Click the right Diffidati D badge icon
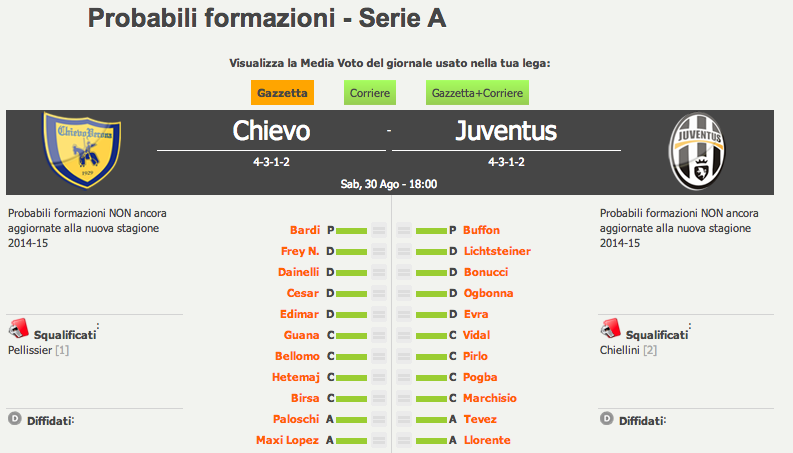Image resolution: width=793 pixels, height=453 pixels. [x=606, y=419]
